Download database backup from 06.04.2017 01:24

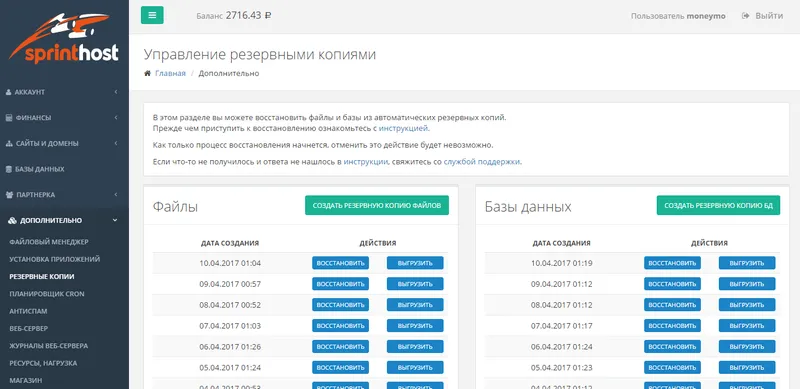tap(747, 347)
